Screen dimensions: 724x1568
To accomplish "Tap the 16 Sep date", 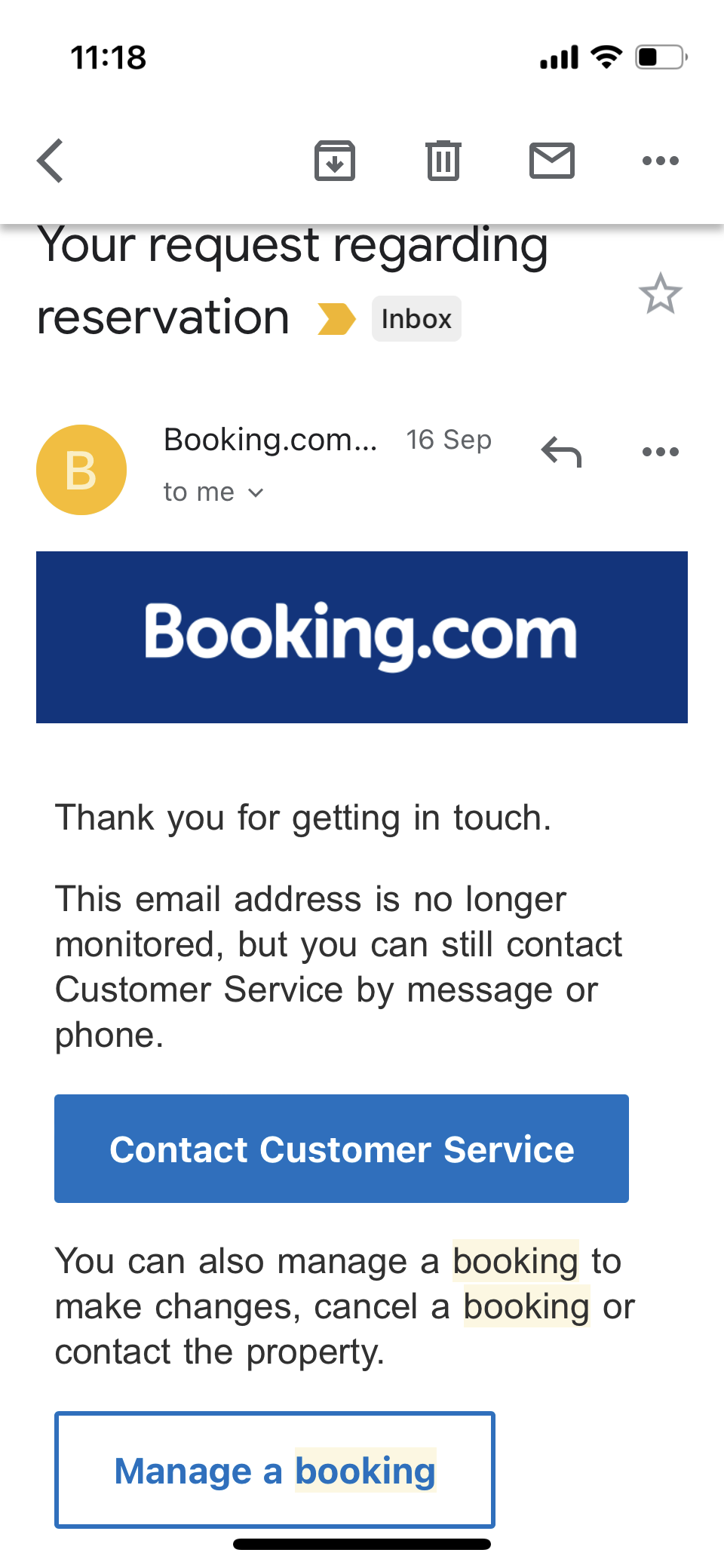I will [x=449, y=440].
